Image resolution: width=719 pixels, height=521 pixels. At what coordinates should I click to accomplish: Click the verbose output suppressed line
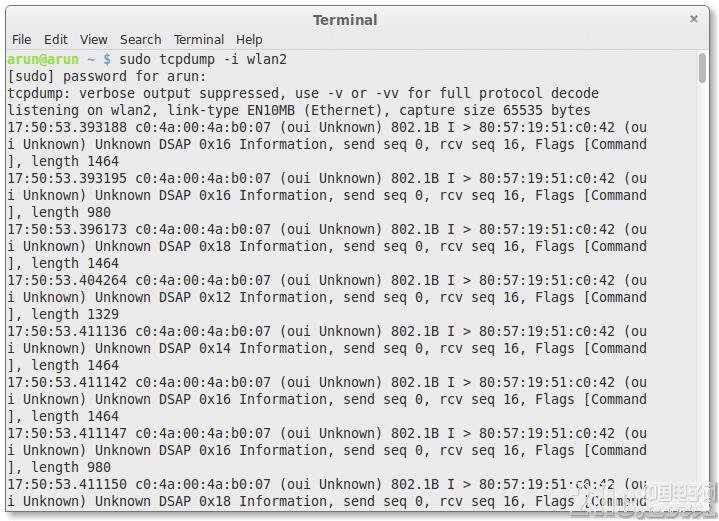tap(303, 94)
